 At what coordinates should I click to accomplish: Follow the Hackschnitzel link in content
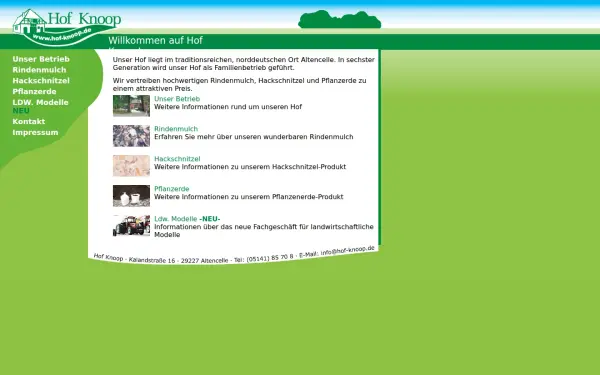point(177,159)
